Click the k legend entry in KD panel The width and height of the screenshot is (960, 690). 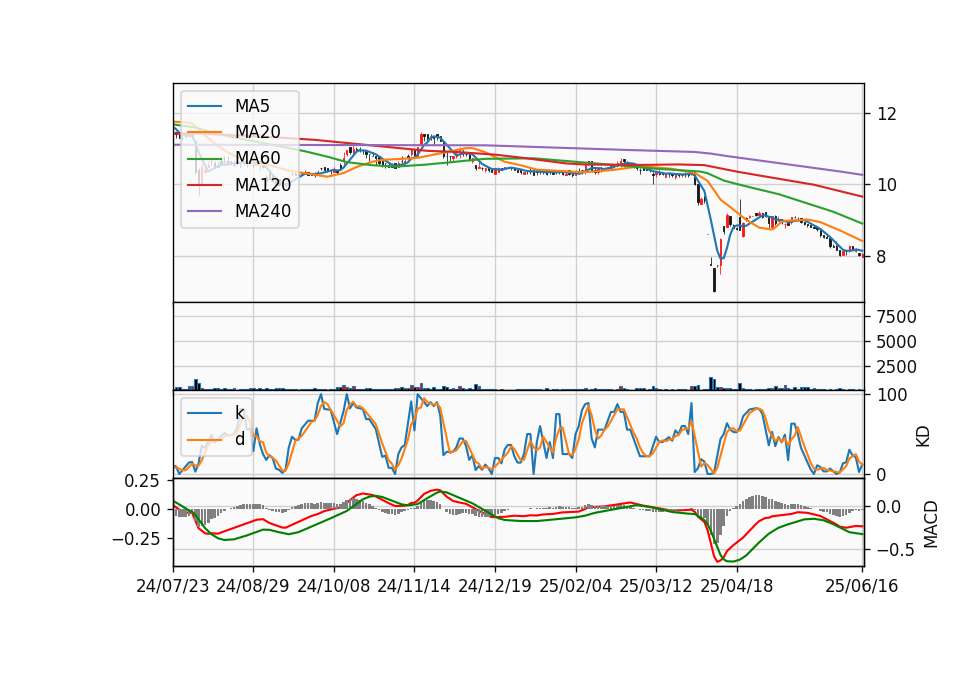pyautogui.click(x=216, y=413)
